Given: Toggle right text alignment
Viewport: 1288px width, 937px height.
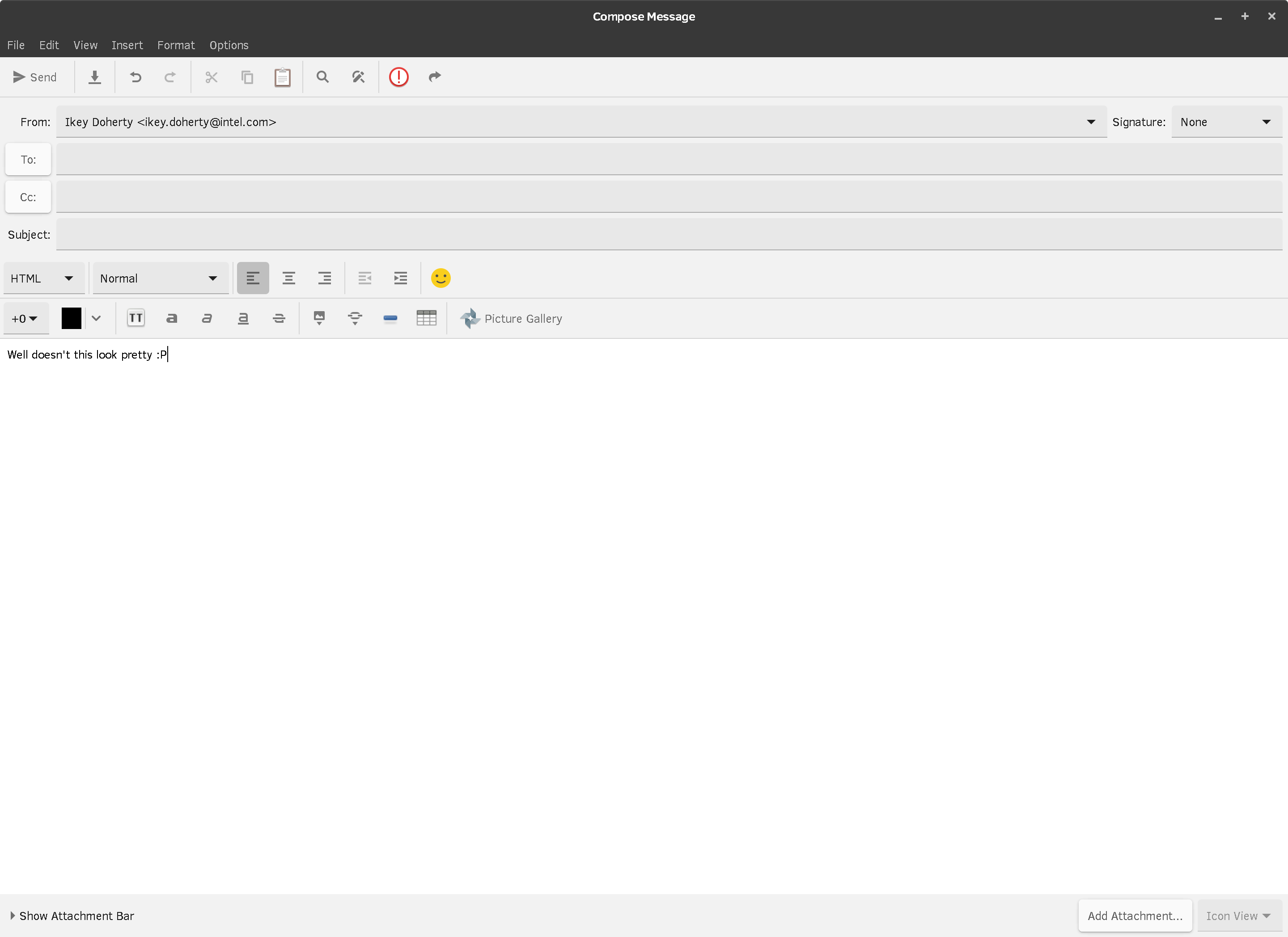Looking at the screenshot, I should coord(324,278).
